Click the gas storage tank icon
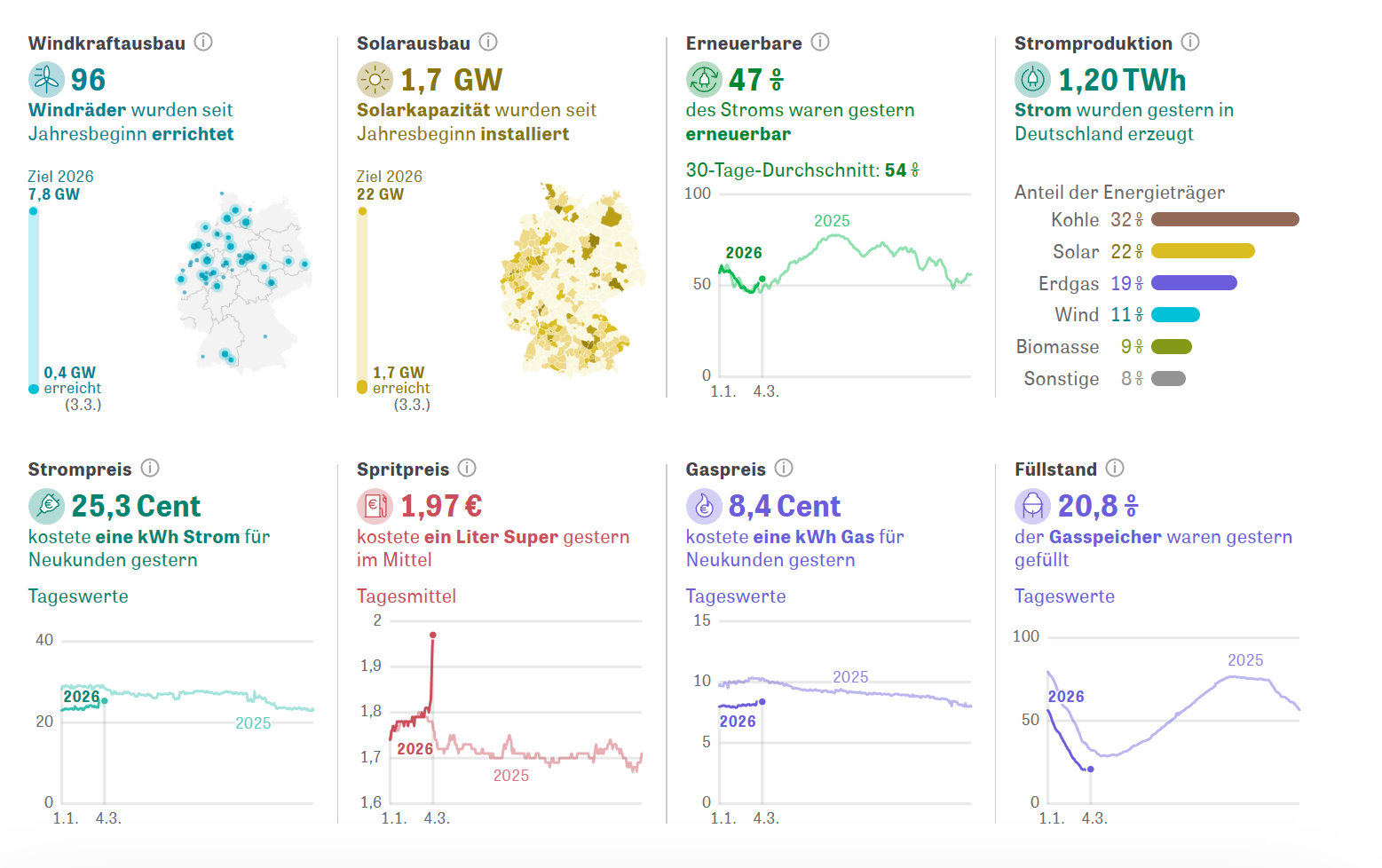 point(1032,506)
